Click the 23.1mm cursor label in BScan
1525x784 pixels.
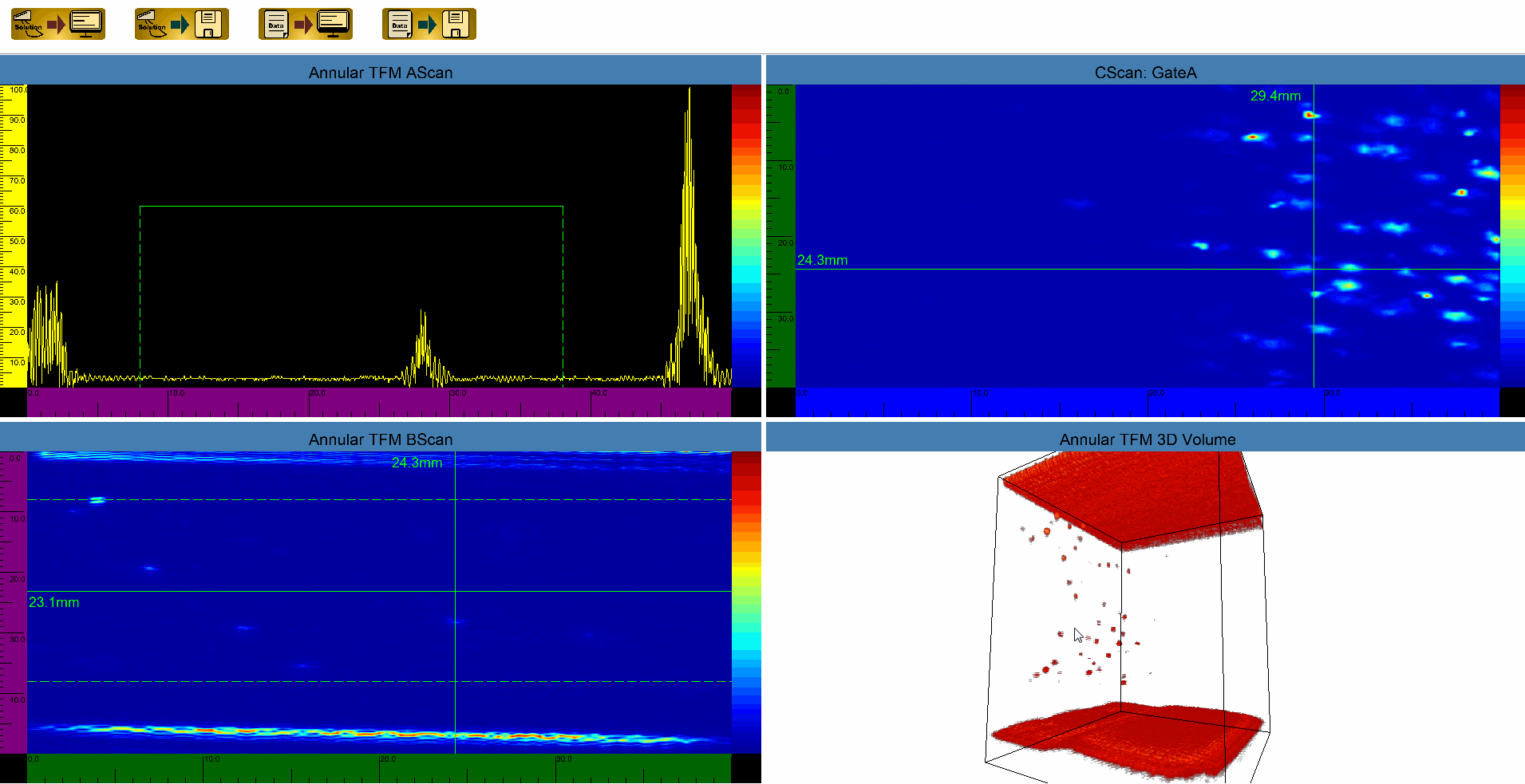tap(53, 602)
